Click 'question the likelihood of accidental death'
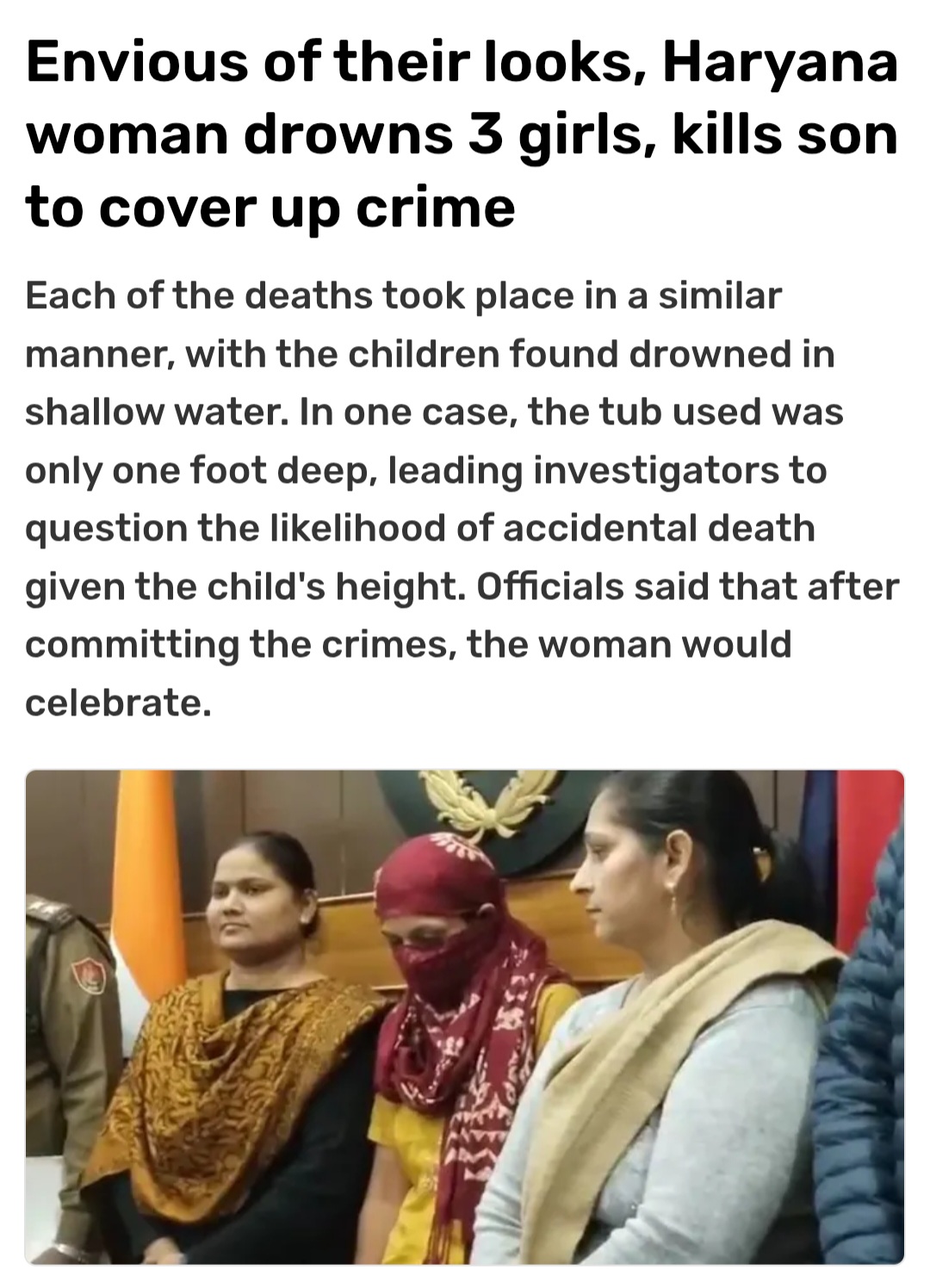Image resolution: width=930 pixels, height=1288 pixels. point(420,529)
